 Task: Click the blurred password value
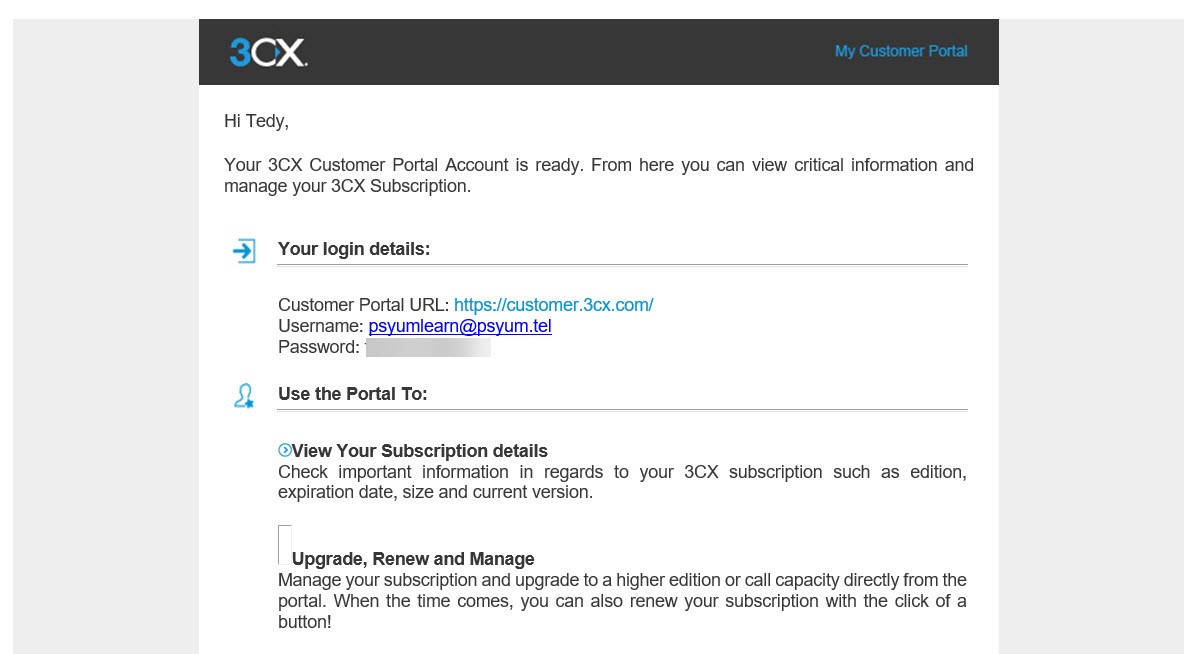click(428, 347)
